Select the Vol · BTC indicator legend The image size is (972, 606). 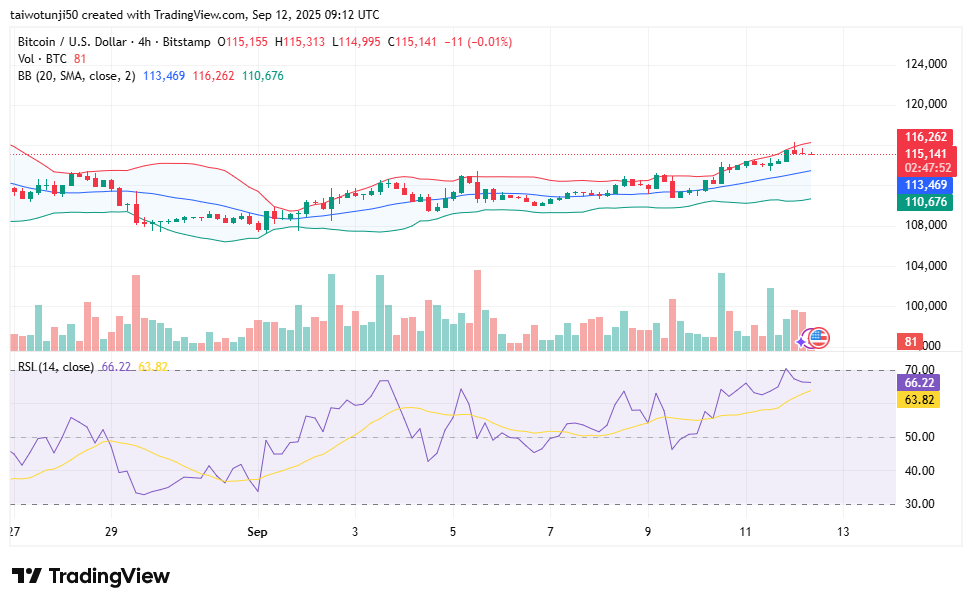pos(42,59)
